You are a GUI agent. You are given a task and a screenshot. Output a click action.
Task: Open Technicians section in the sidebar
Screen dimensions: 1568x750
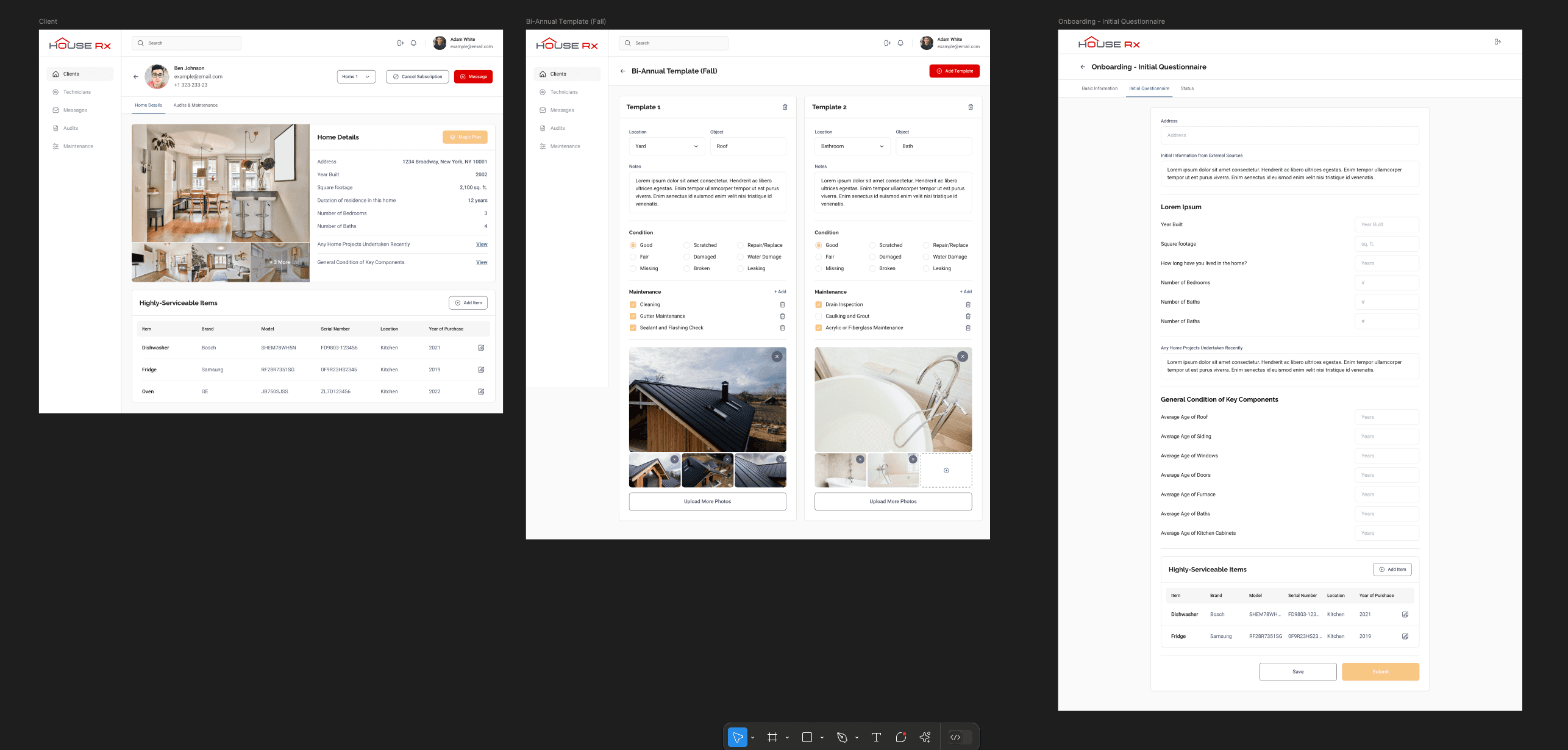[x=77, y=91]
